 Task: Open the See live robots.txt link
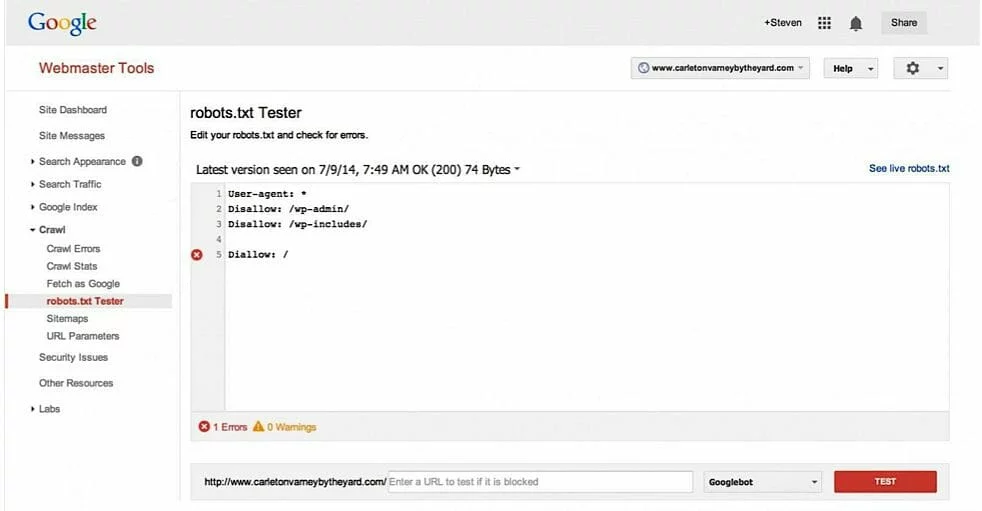click(x=908, y=169)
